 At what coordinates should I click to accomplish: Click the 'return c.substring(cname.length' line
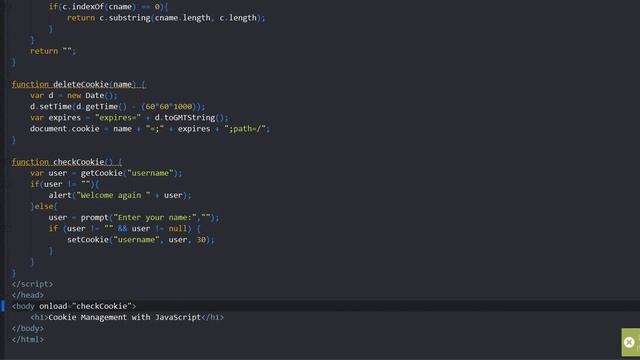coord(166,18)
